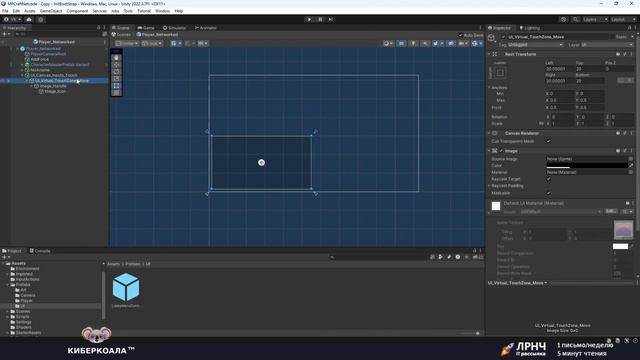Click the Image Color swatch
This screenshot has height=360, width=640.
tap(587, 166)
